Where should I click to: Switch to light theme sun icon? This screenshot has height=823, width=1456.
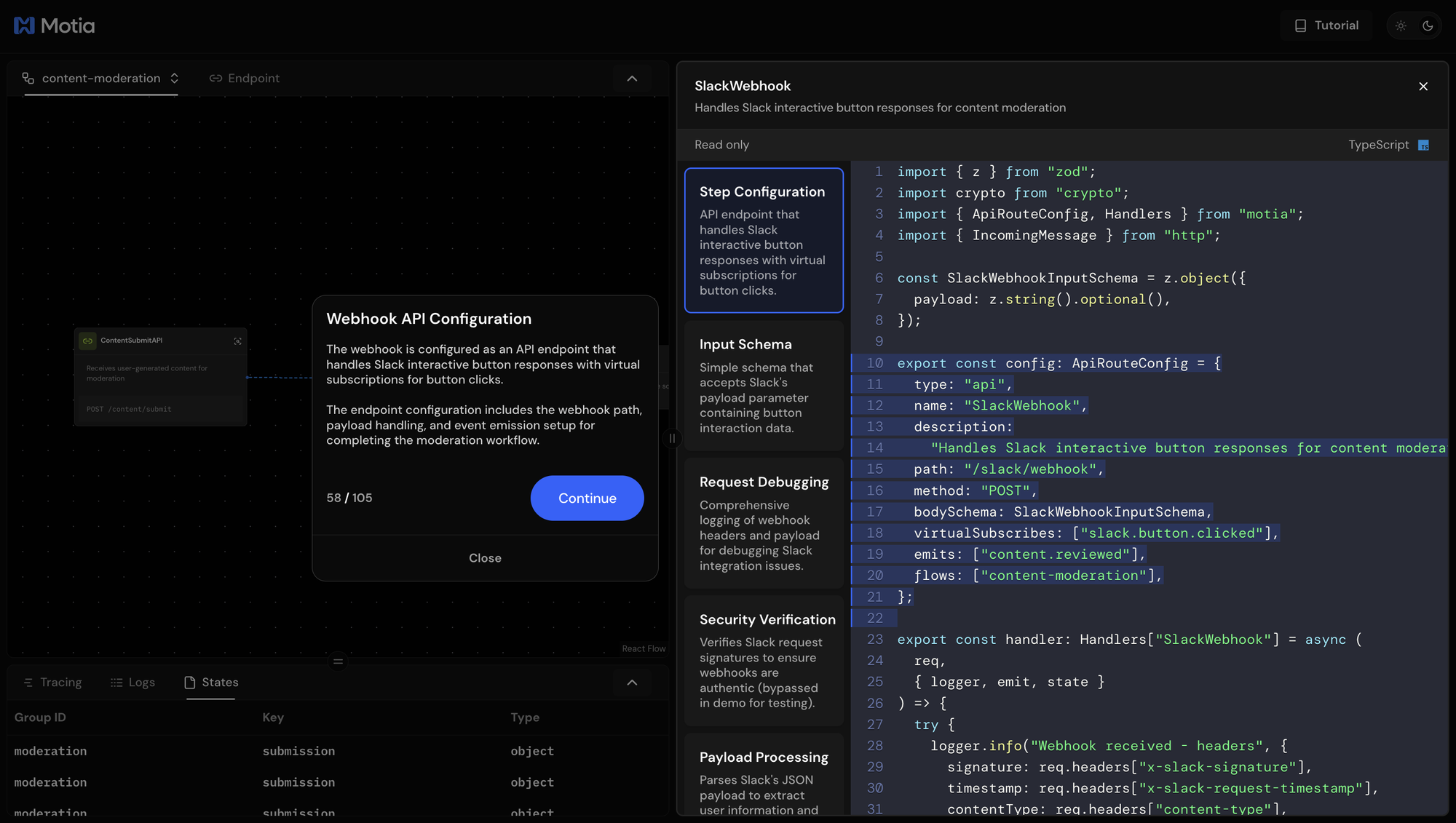(x=1401, y=25)
